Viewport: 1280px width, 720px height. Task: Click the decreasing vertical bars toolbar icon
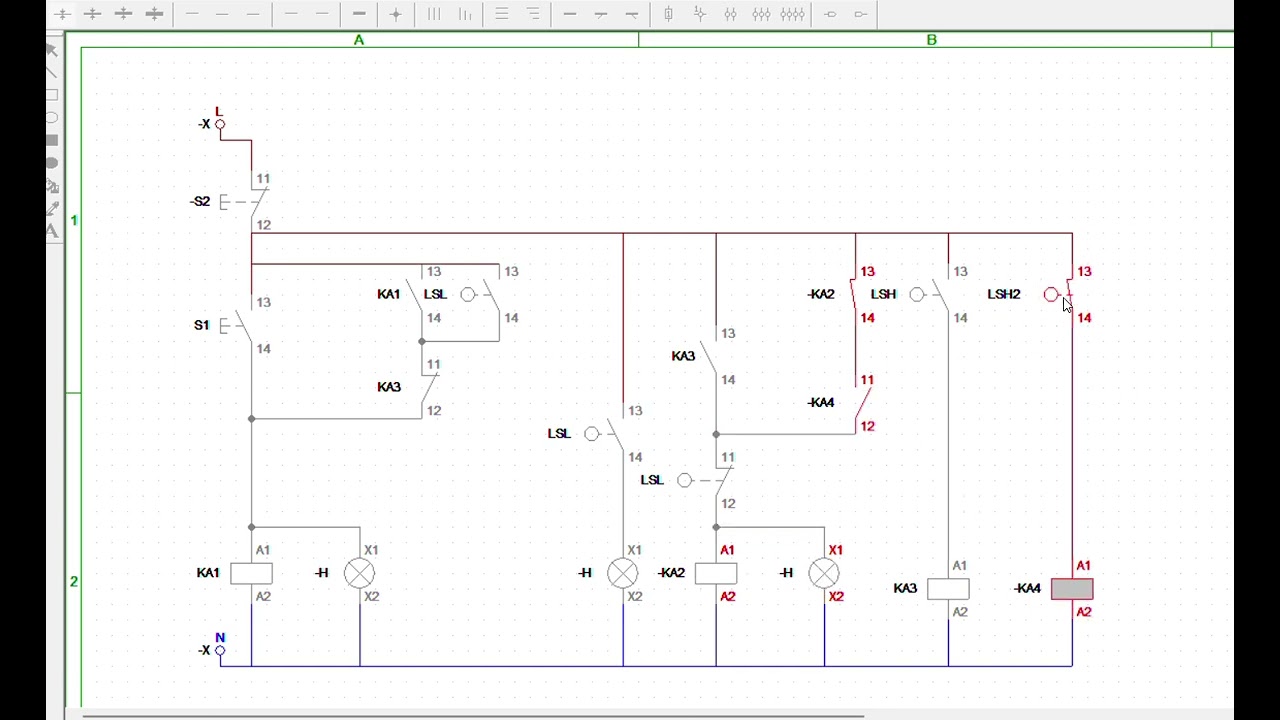pos(465,14)
